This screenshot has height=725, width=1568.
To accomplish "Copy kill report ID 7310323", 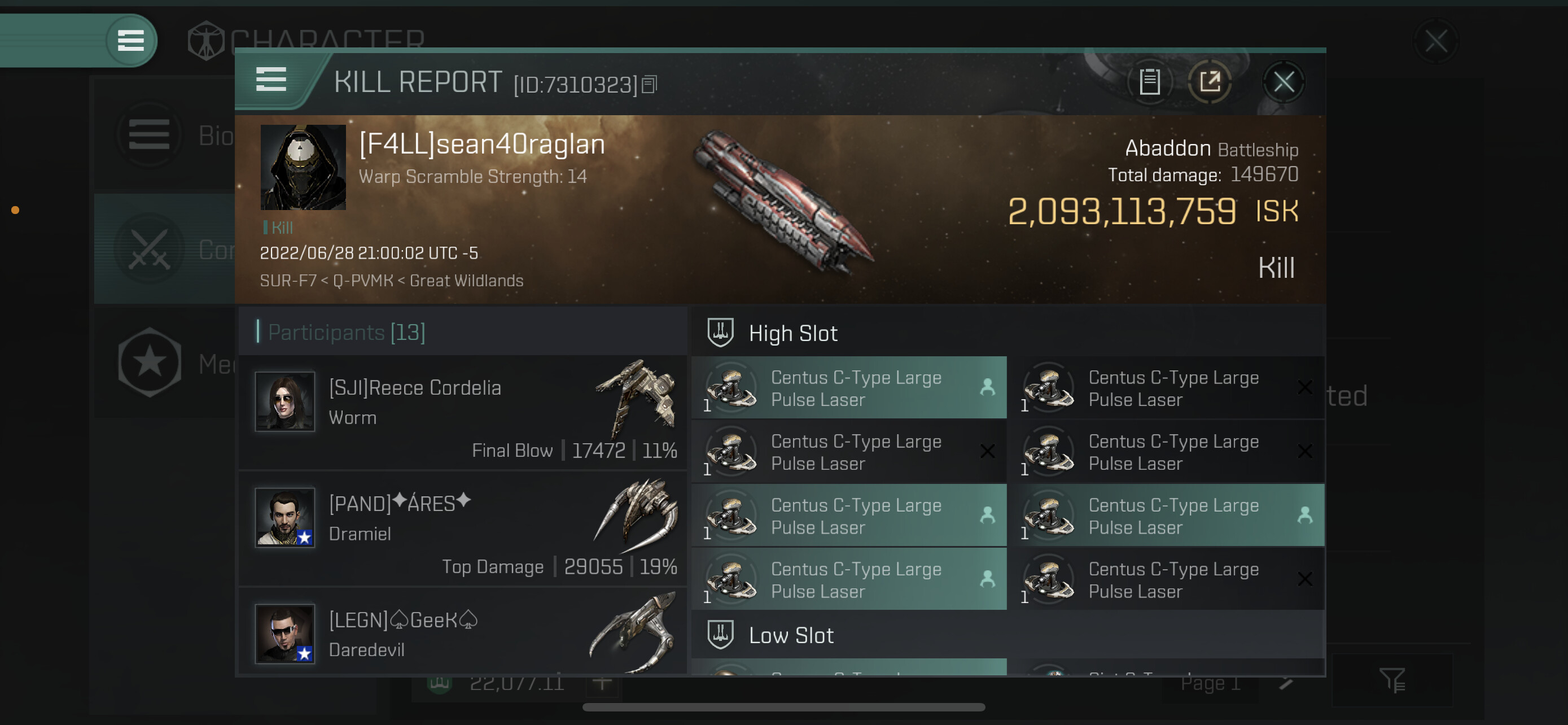I will pyautogui.click(x=650, y=85).
